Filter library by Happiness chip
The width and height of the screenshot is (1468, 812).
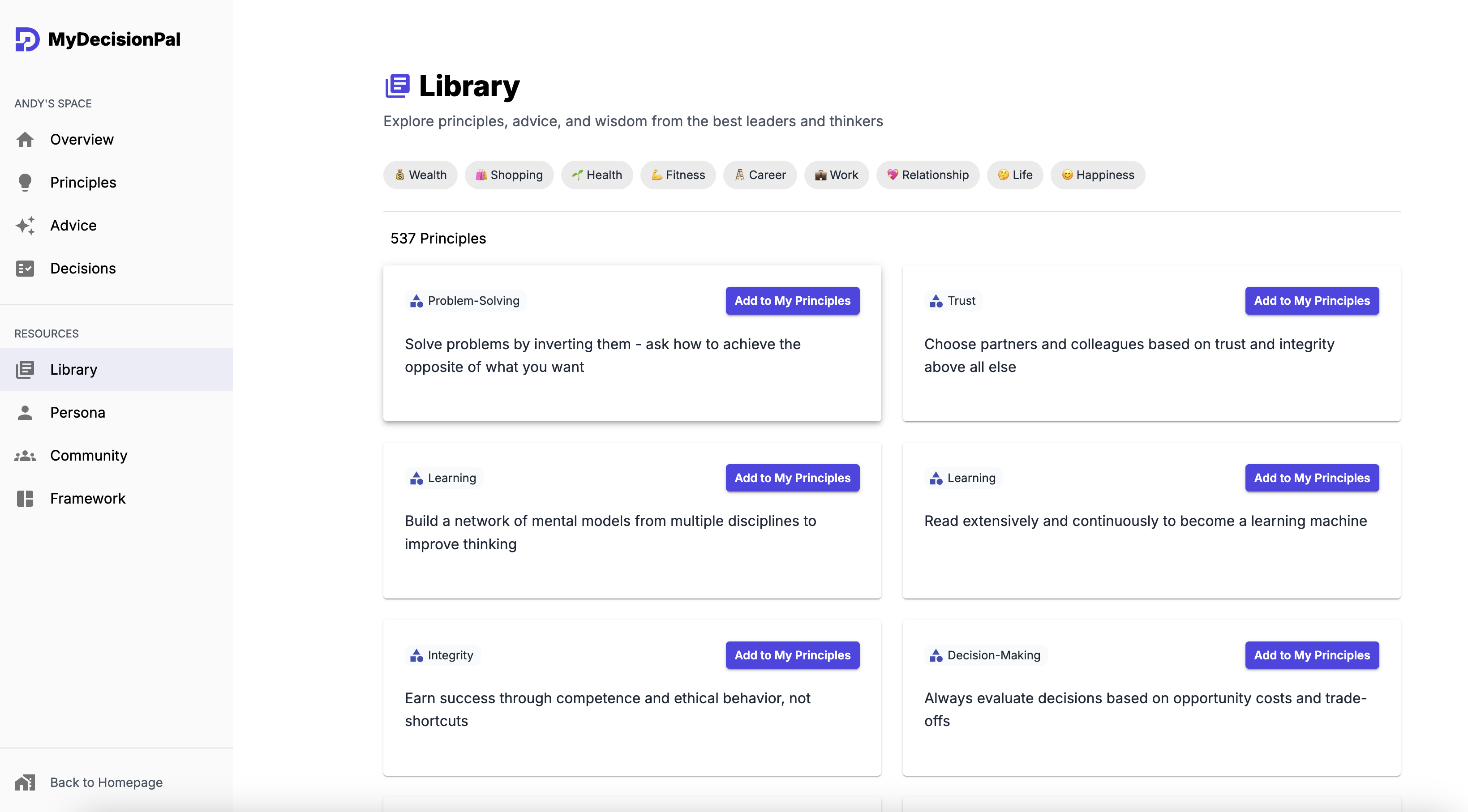(x=1097, y=175)
